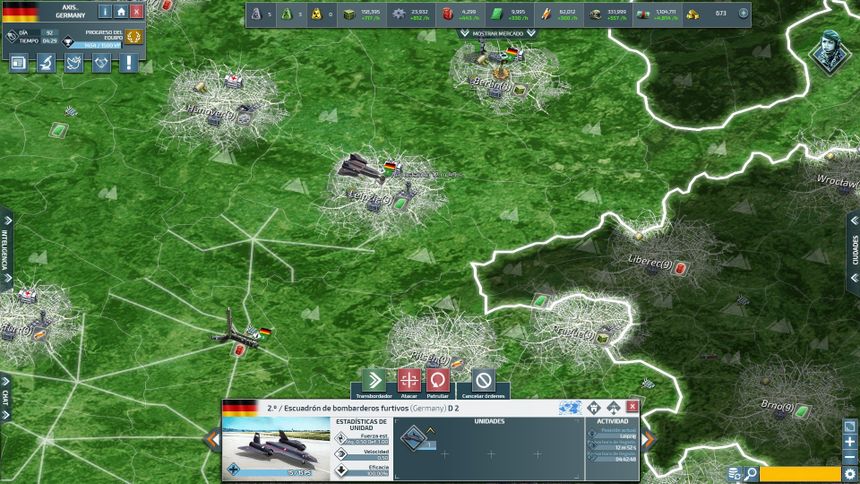
Task: Click the Leipzig position value in Actividad
Action: point(627,436)
